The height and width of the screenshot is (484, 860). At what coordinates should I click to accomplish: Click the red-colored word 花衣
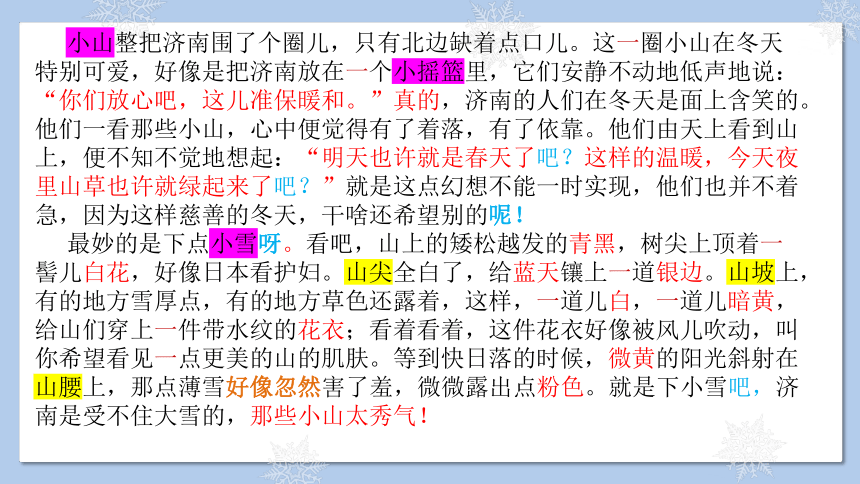coord(321,330)
